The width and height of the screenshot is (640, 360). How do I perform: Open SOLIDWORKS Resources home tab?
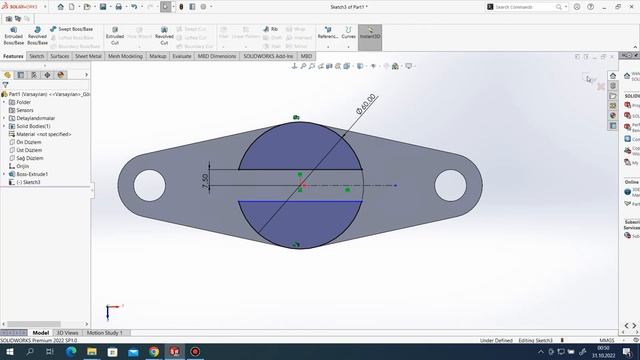613,76
